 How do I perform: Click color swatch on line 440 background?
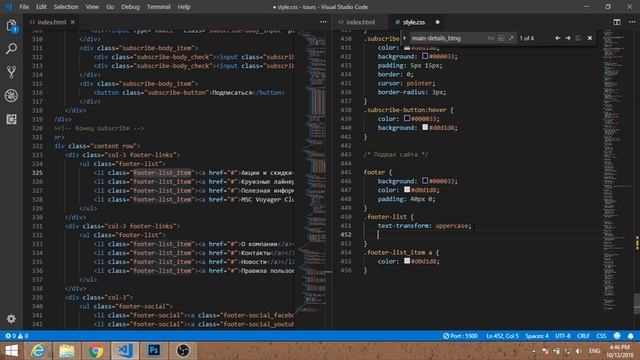click(x=425, y=127)
